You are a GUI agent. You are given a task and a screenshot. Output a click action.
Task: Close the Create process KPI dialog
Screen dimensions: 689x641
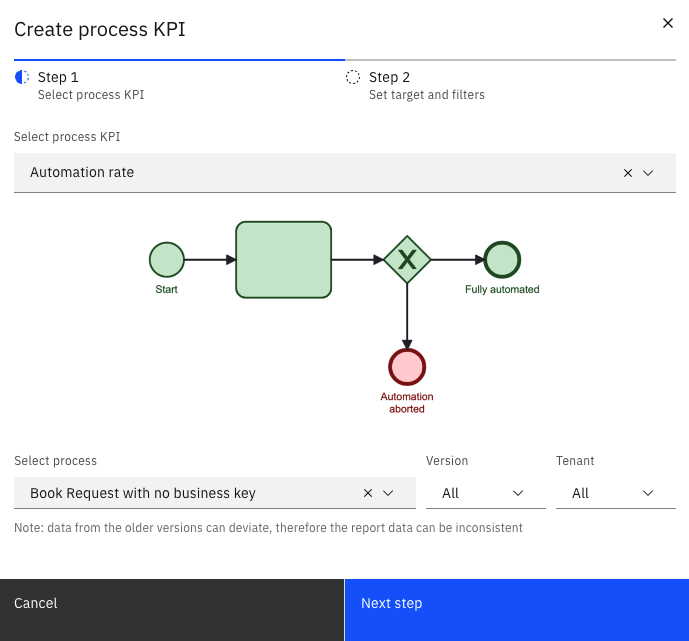coord(668,23)
